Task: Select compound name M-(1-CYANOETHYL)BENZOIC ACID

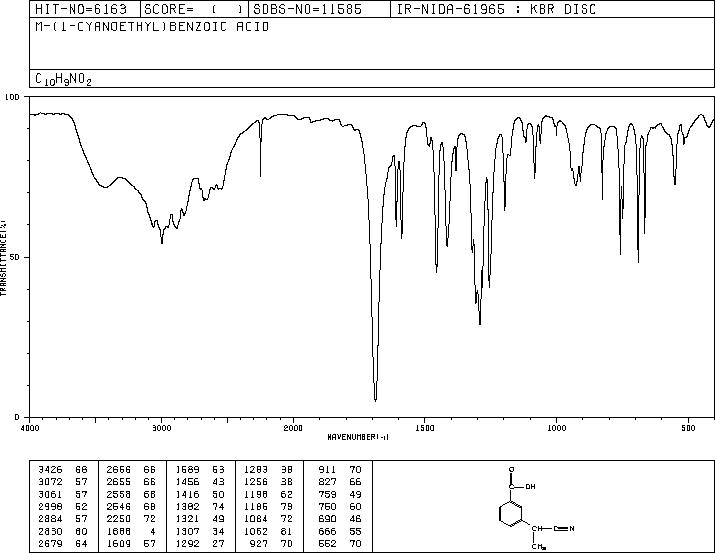Action: [x=152, y=27]
